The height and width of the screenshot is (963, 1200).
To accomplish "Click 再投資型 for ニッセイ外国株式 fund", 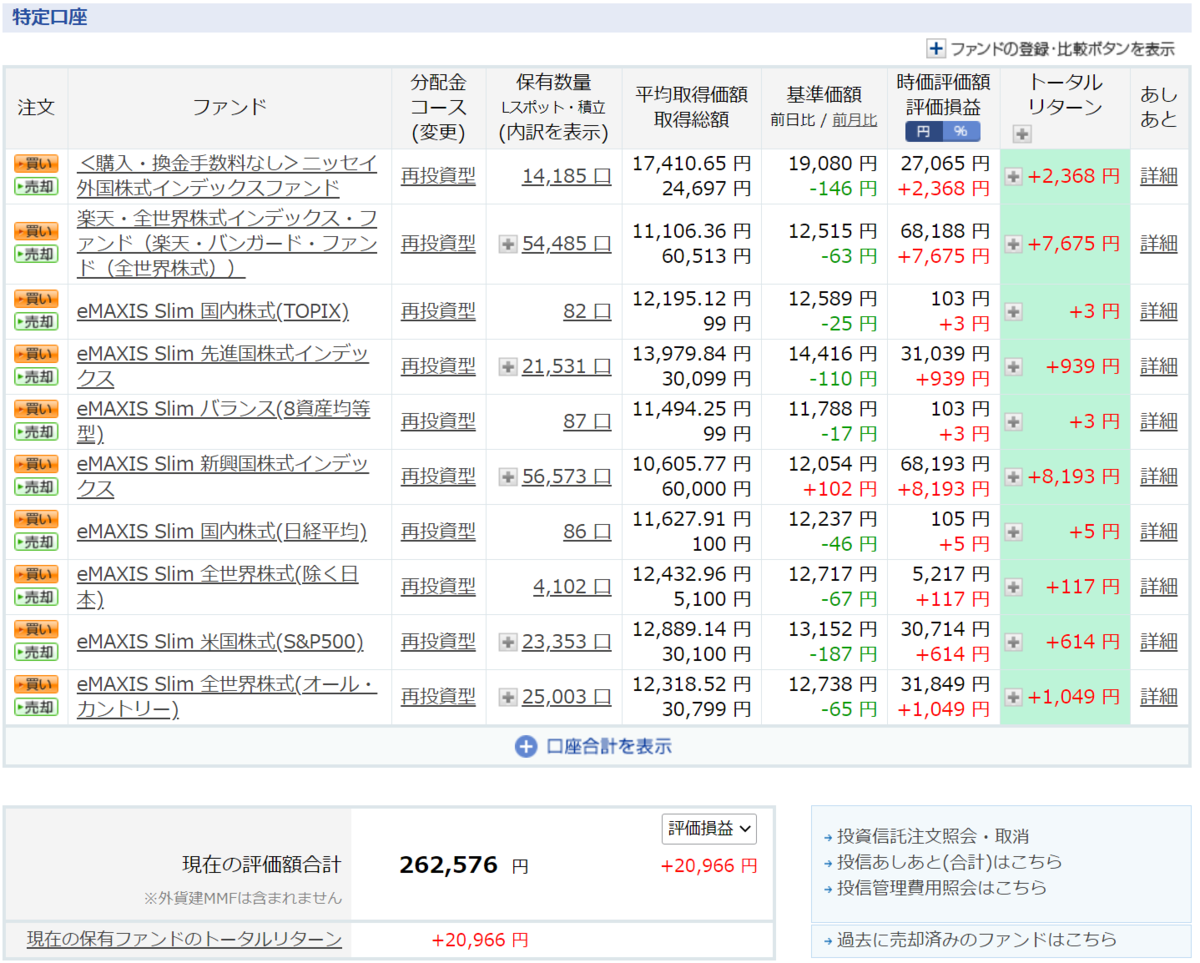I will click(438, 176).
